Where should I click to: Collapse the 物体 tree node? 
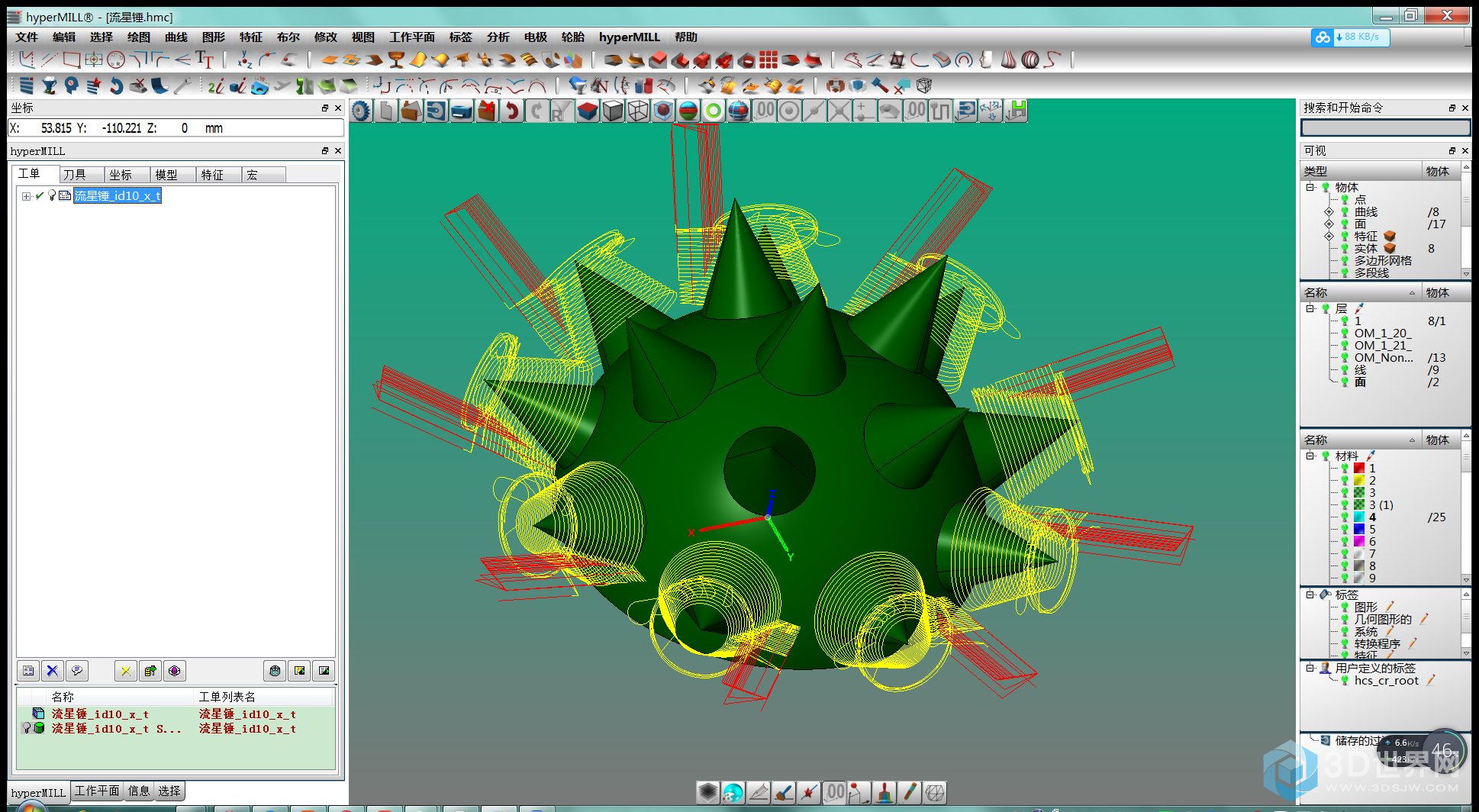point(1310,188)
